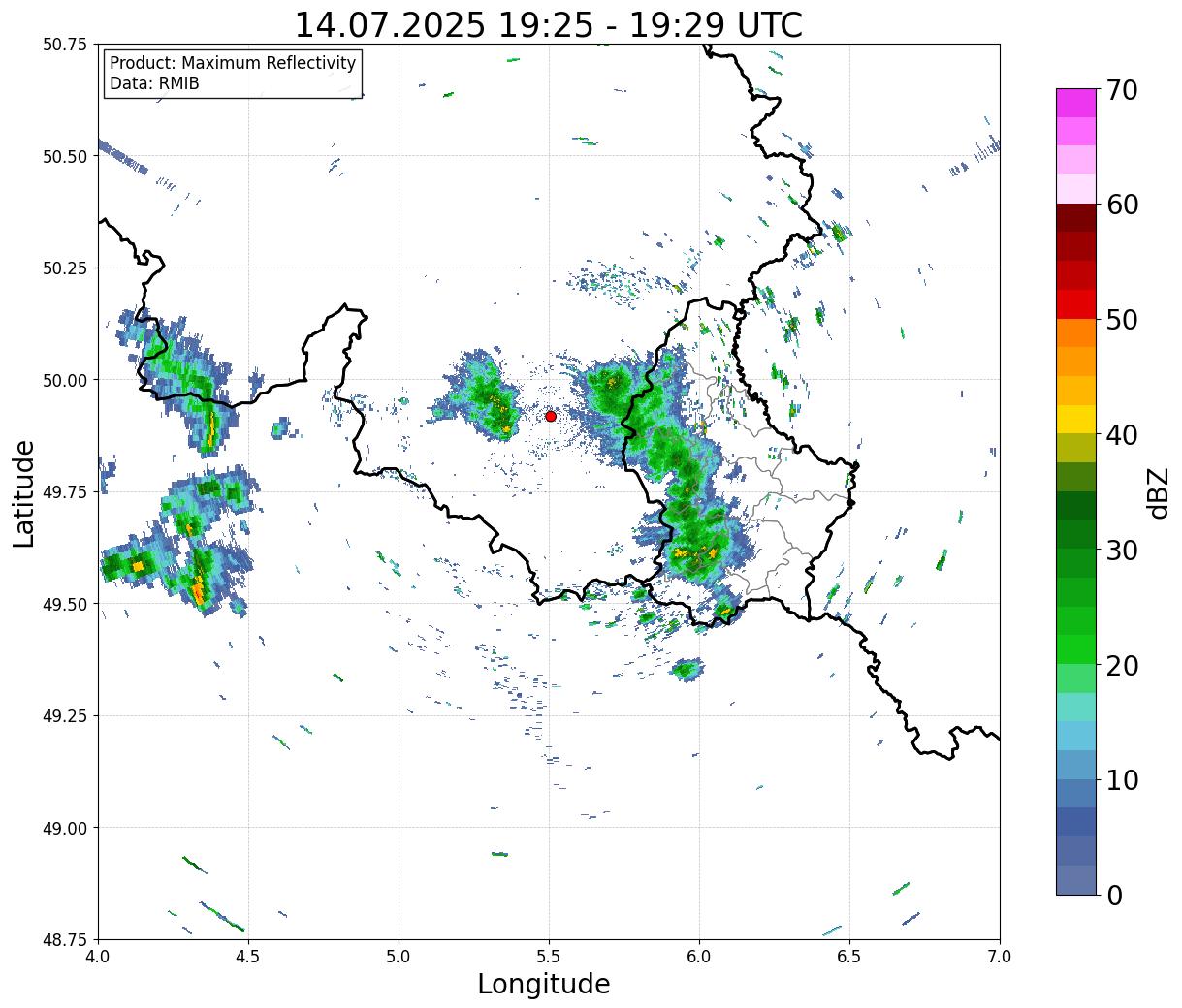Pick the magenta swatch at top of colorbar
1182x1008 pixels.
(1076, 103)
